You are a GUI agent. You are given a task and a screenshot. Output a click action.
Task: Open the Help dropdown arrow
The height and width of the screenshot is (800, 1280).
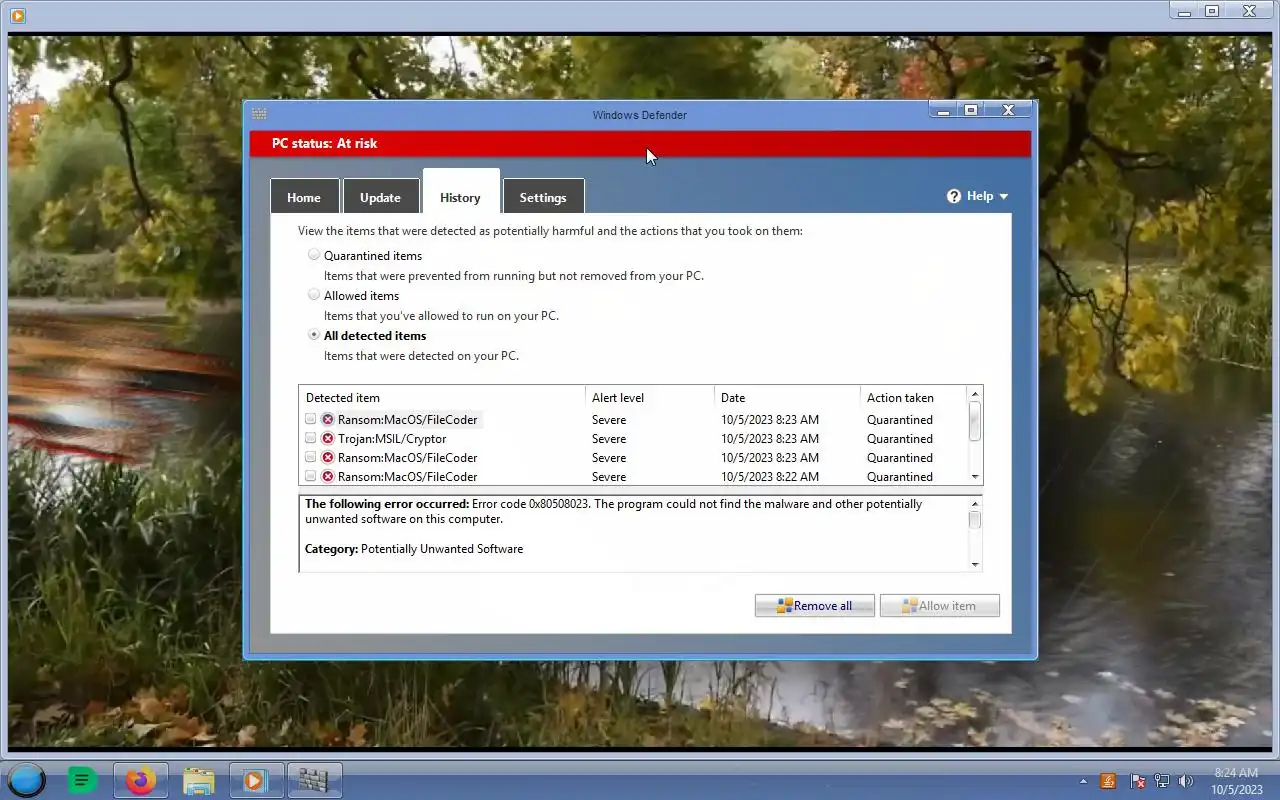click(x=1003, y=197)
